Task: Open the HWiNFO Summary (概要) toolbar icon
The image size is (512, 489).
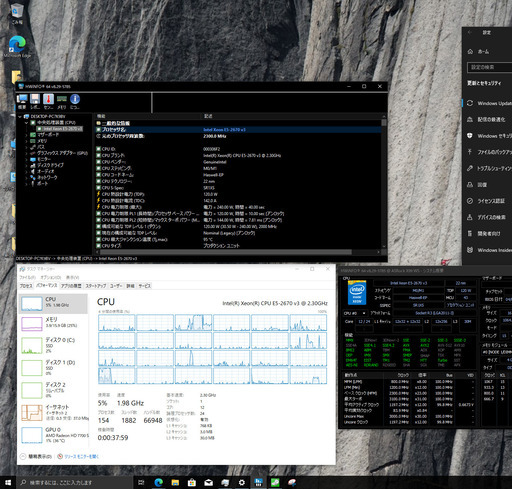Action: [x=22, y=101]
